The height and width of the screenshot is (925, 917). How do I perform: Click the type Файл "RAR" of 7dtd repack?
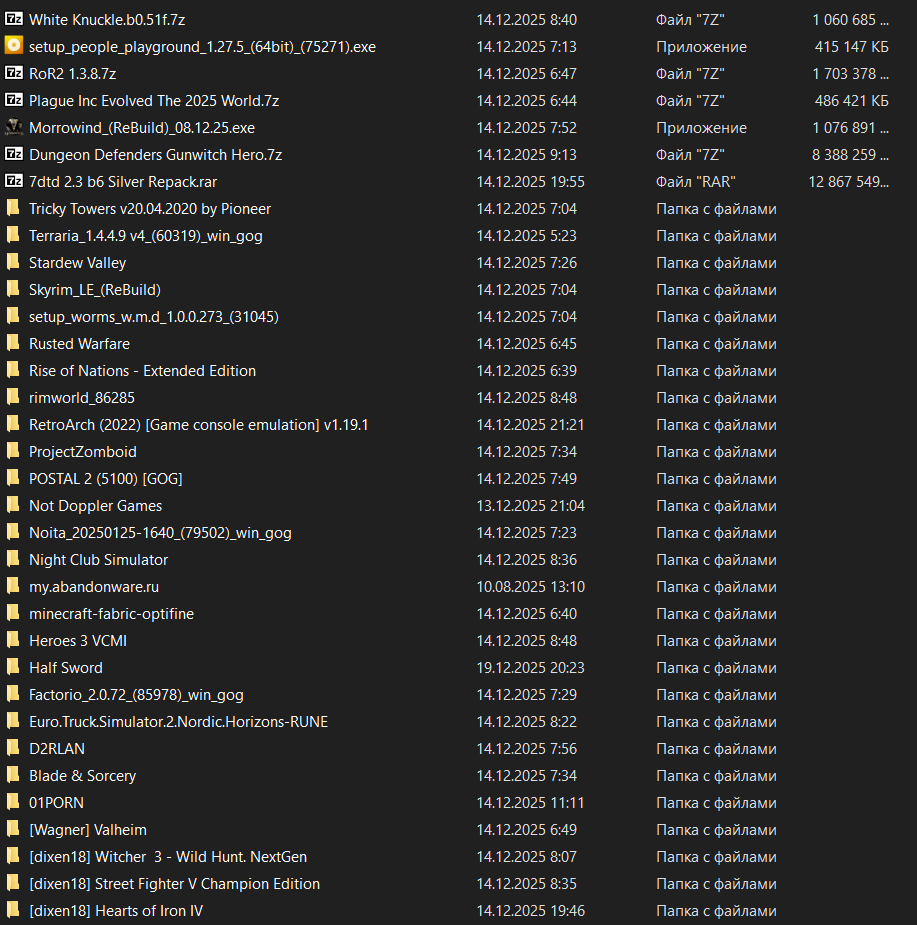(x=696, y=182)
